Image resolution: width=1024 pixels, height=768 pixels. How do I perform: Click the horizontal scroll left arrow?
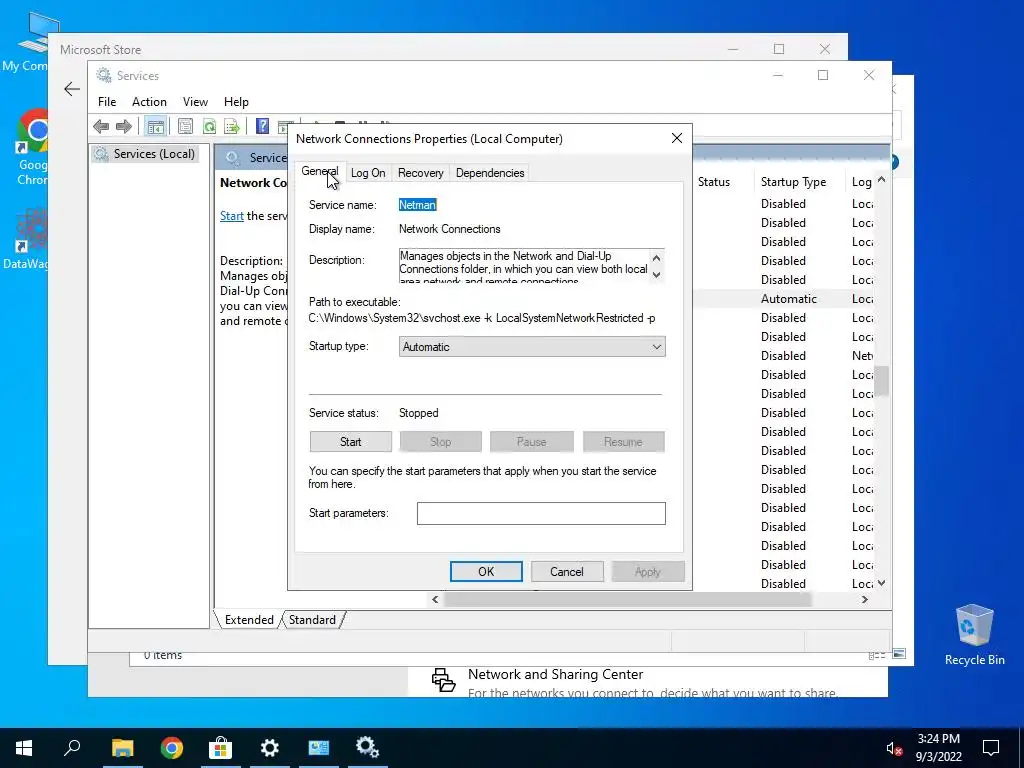click(435, 600)
